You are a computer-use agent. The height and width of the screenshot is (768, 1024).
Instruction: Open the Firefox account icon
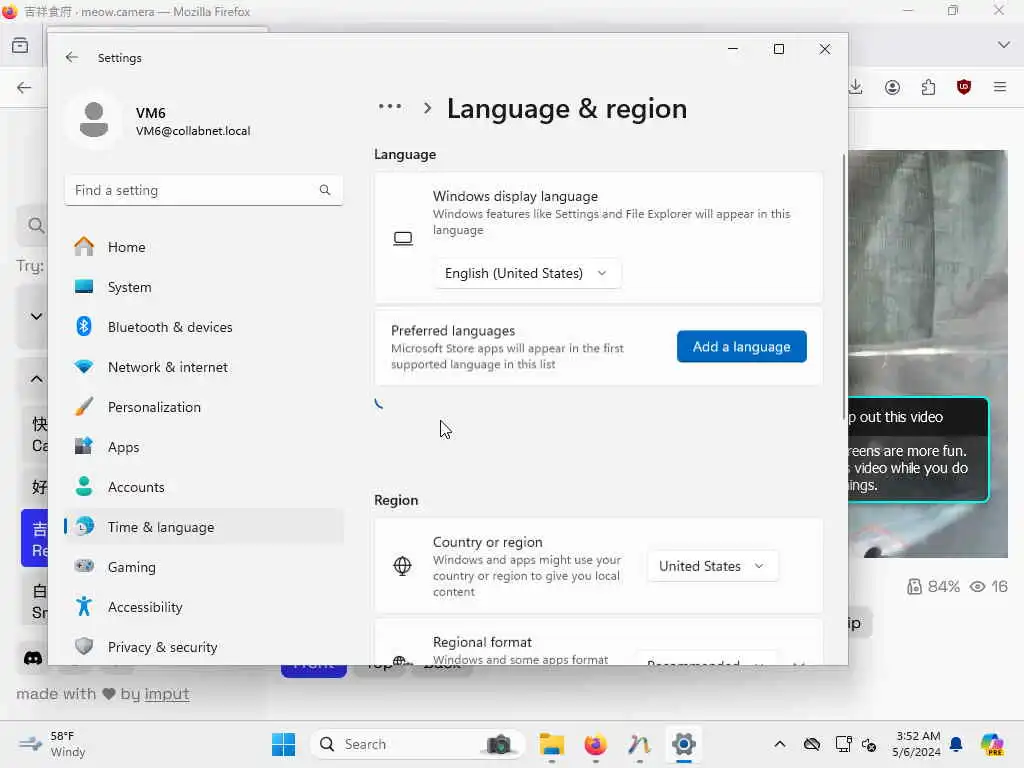[x=892, y=87]
